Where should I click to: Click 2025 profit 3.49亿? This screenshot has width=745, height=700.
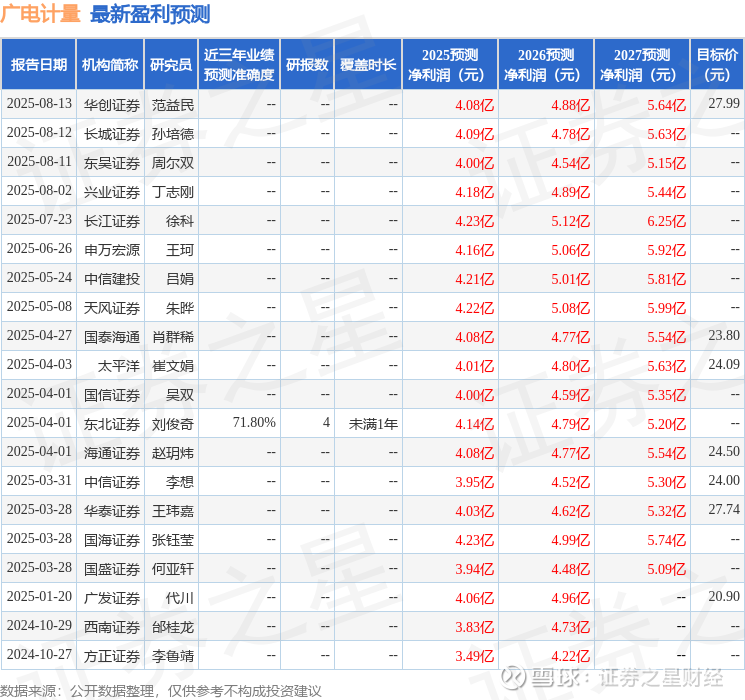pyautogui.click(x=475, y=656)
